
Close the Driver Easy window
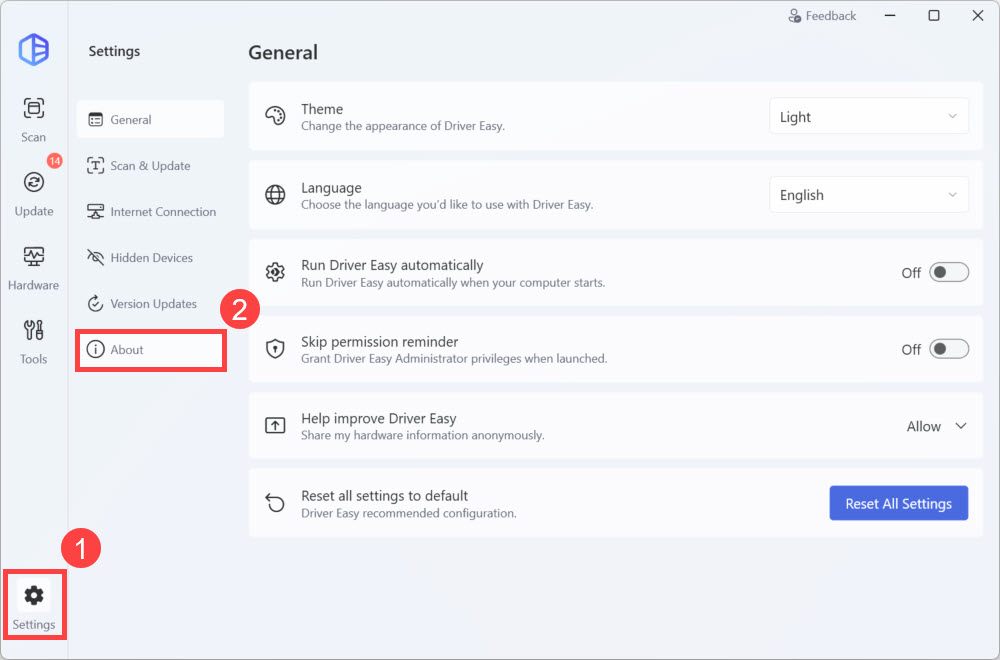click(978, 15)
